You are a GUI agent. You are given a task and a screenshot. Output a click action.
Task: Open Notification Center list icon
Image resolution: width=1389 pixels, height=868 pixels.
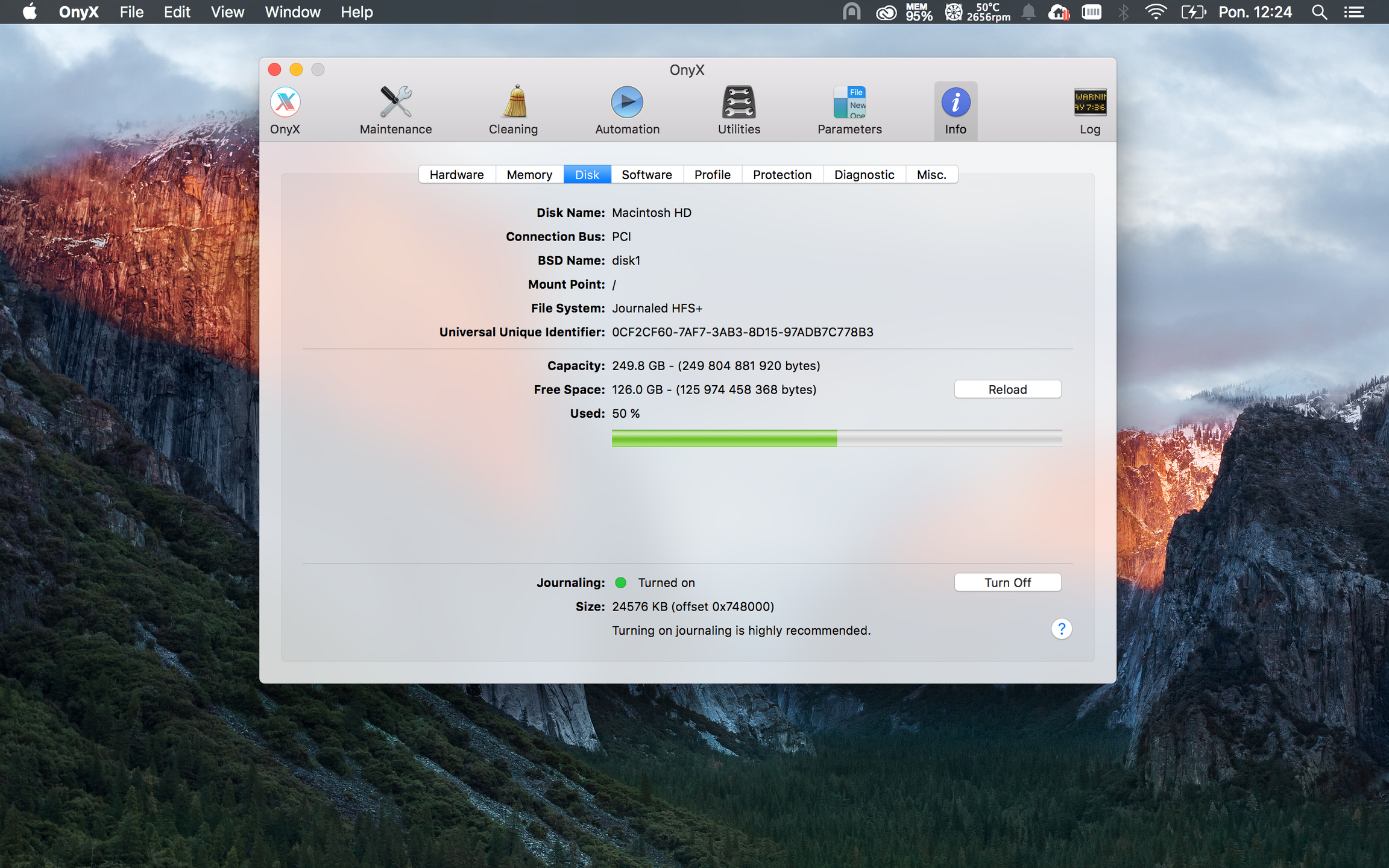click(1354, 12)
